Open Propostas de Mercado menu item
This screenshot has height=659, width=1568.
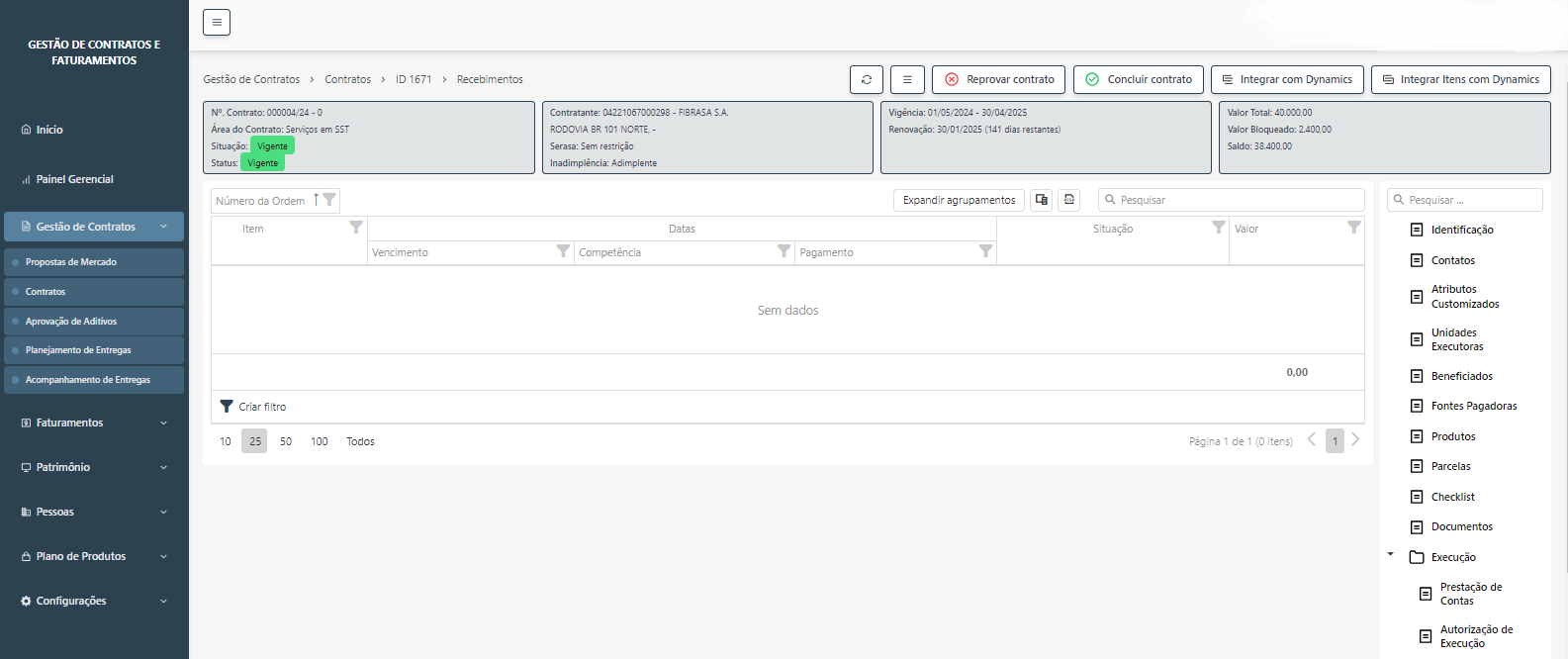pos(71,262)
